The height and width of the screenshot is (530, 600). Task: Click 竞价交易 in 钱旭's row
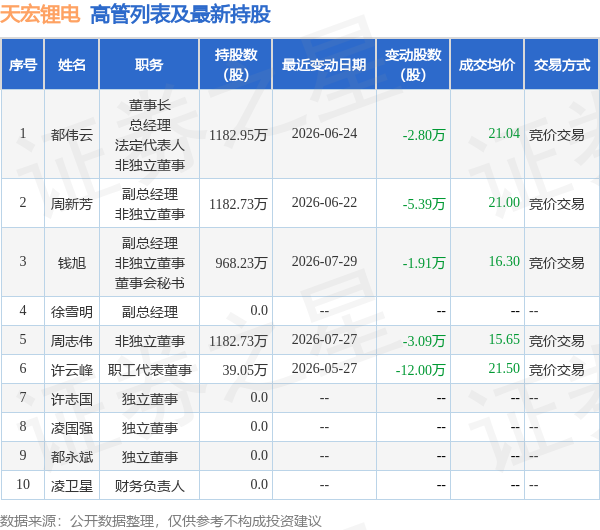[x=556, y=263]
